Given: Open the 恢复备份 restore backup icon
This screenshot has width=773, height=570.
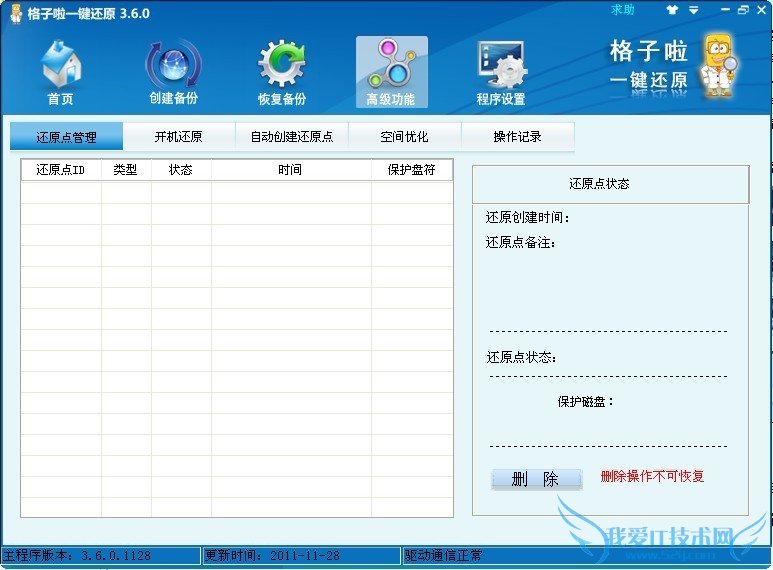Looking at the screenshot, I should point(282,72).
